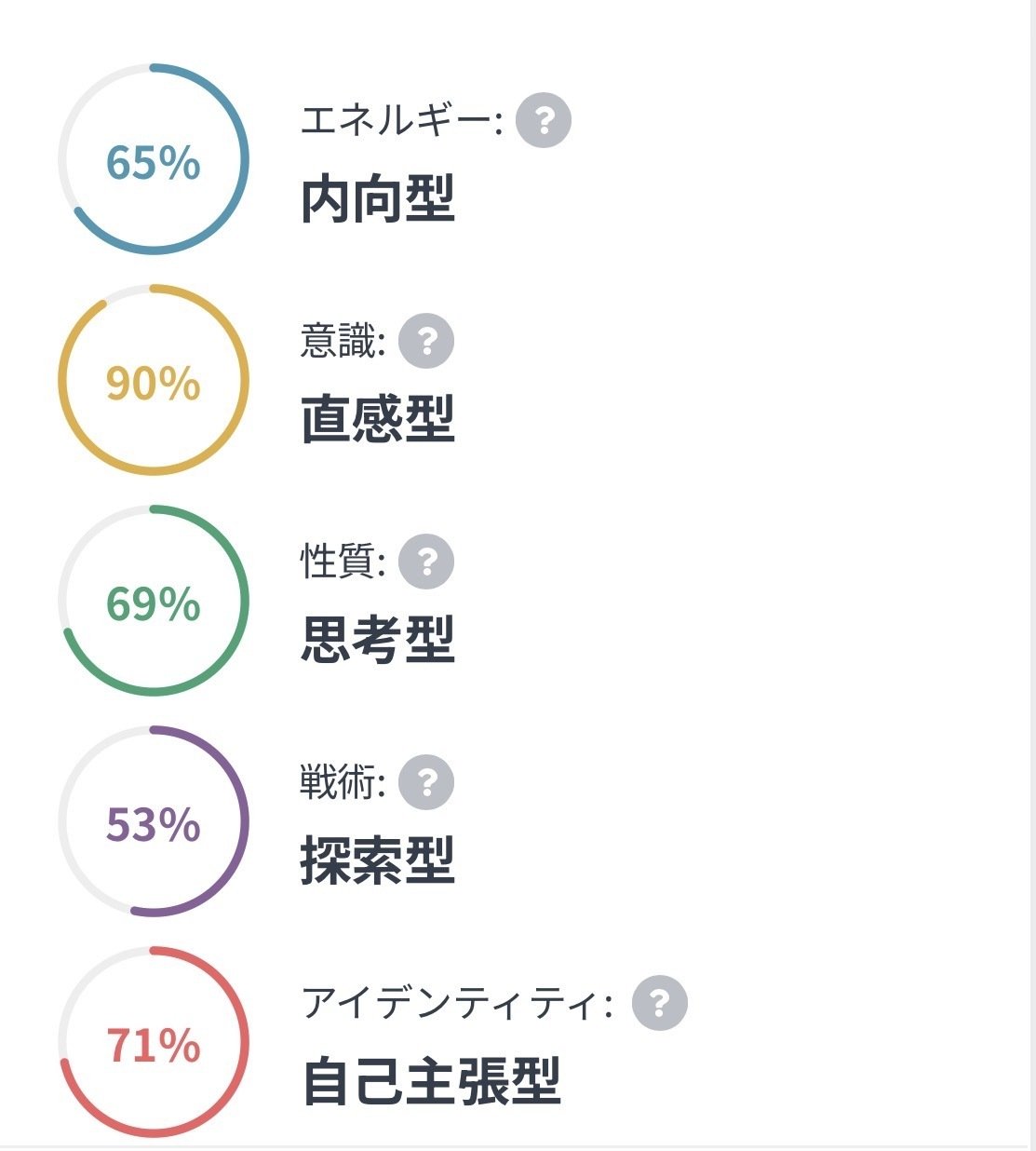This screenshot has width=1036, height=1151.
Task: Show help for the 戦術 trait
Action: pos(426,782)
